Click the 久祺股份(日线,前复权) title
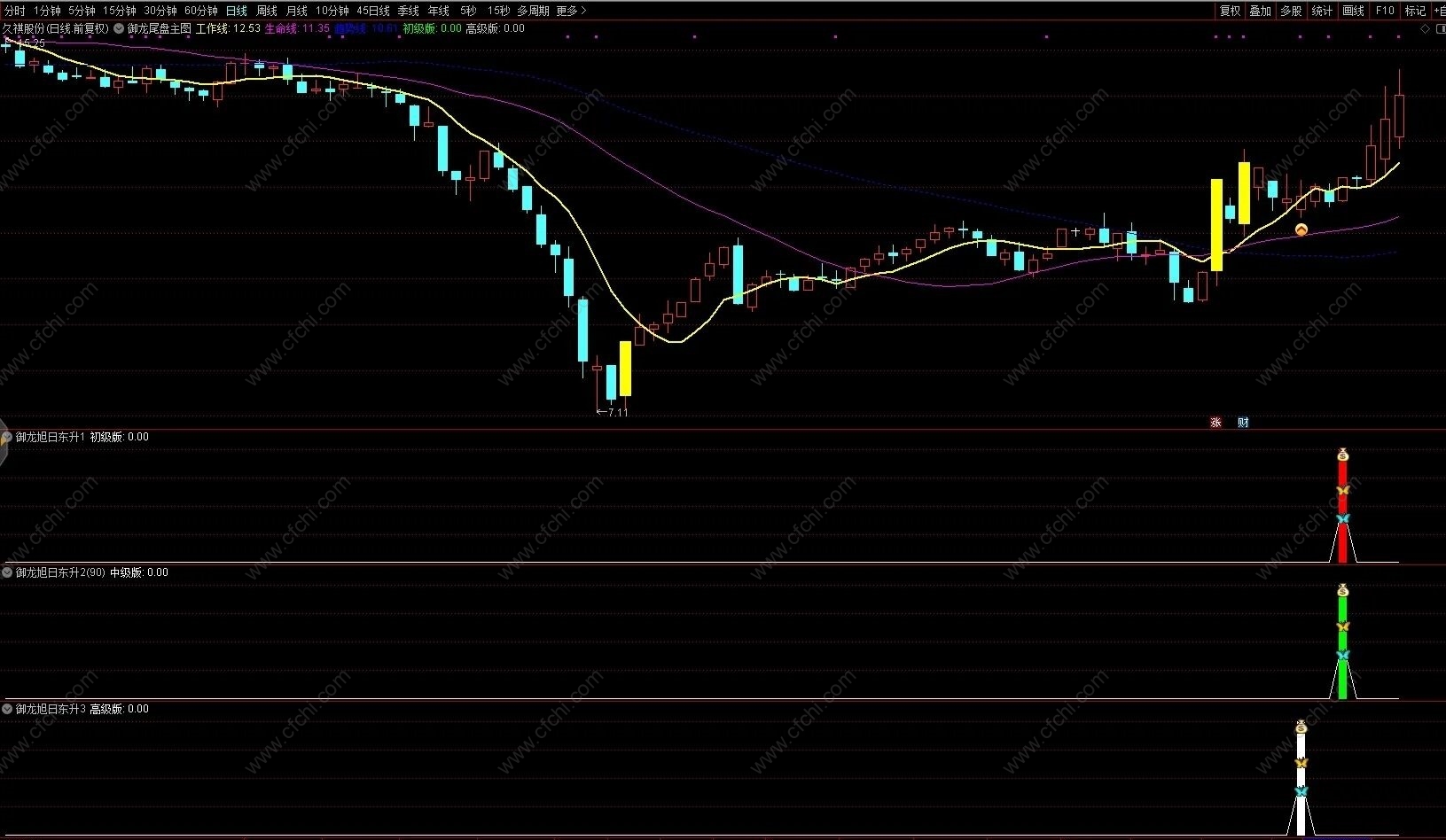1446x840 pixels. [55, 28]
